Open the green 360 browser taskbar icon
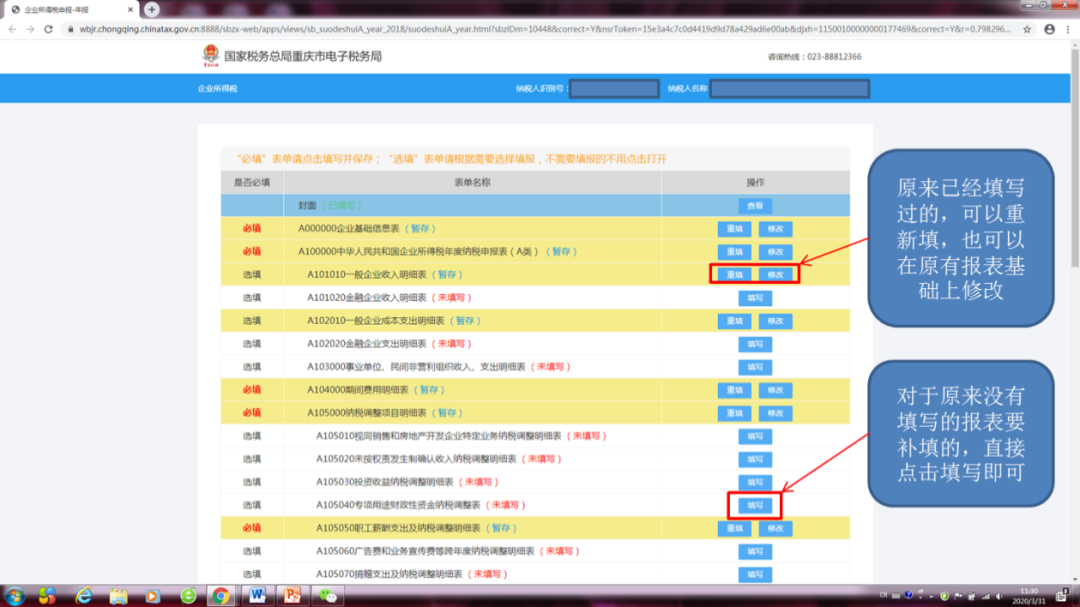Image resolution: width=1080 pixels, height=607 pixels. [188, 596]
